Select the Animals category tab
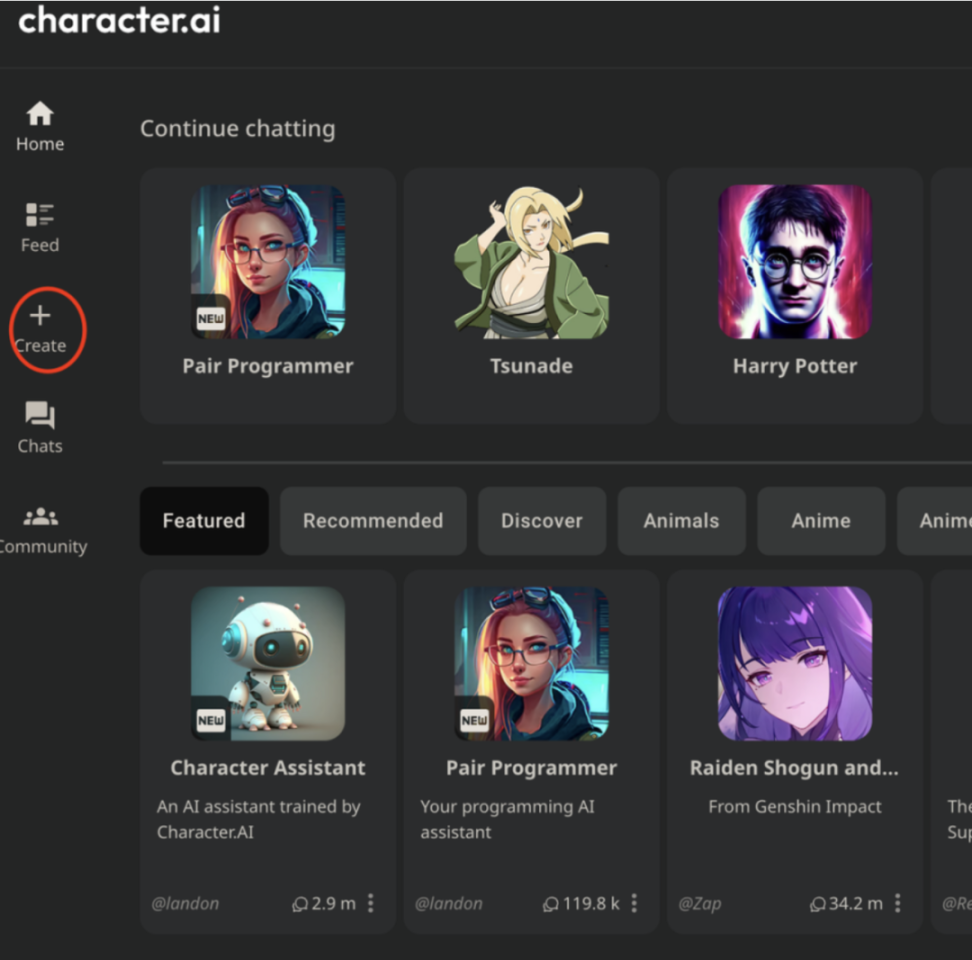This screenshot has width=972, height=960. [681, 521]
